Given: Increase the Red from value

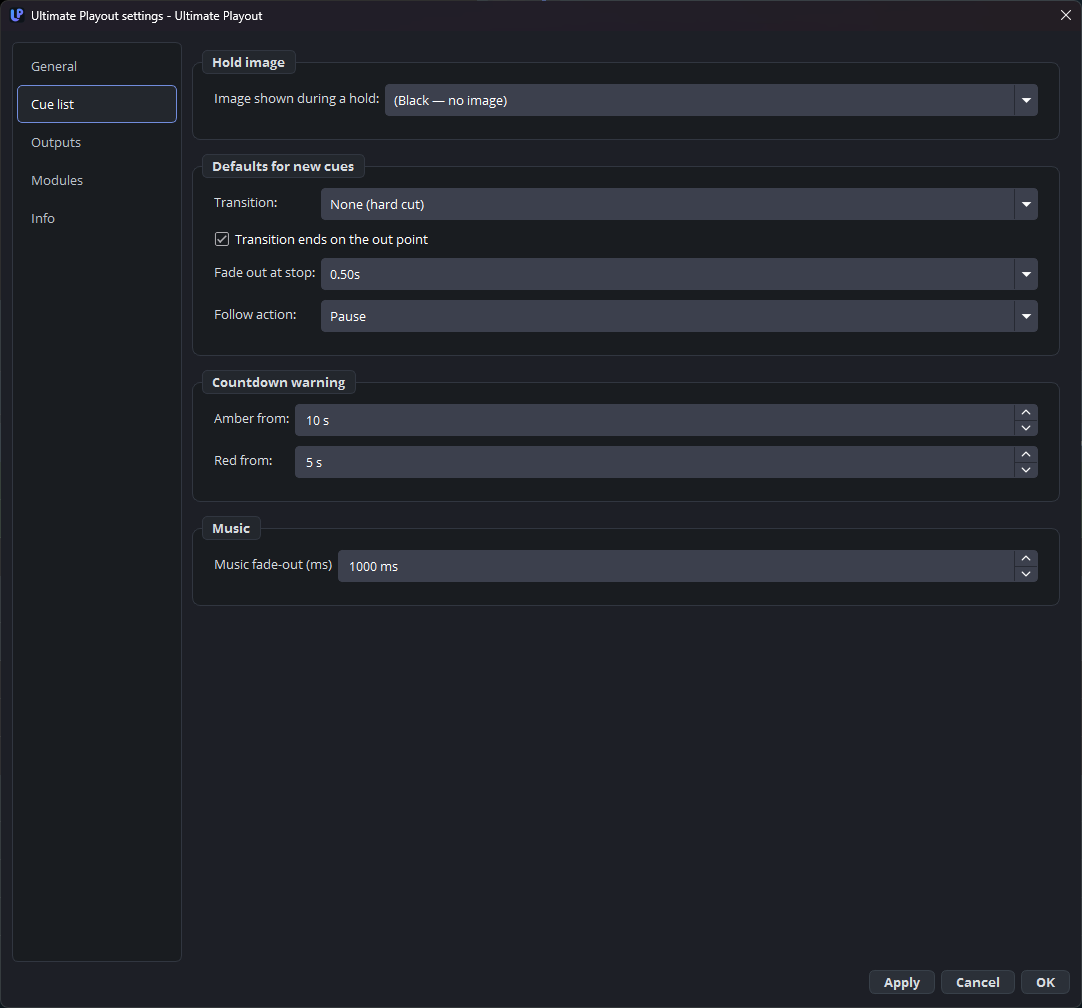Looking at the screenshot, I should [x=1026, y=454].
